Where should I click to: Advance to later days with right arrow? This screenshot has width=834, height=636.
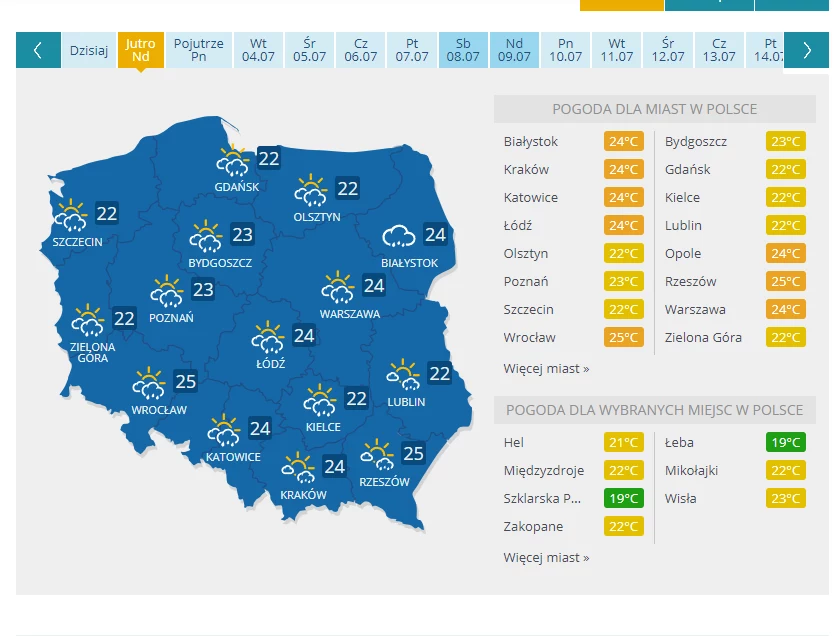pyautogui.click(x=806, y=50)
